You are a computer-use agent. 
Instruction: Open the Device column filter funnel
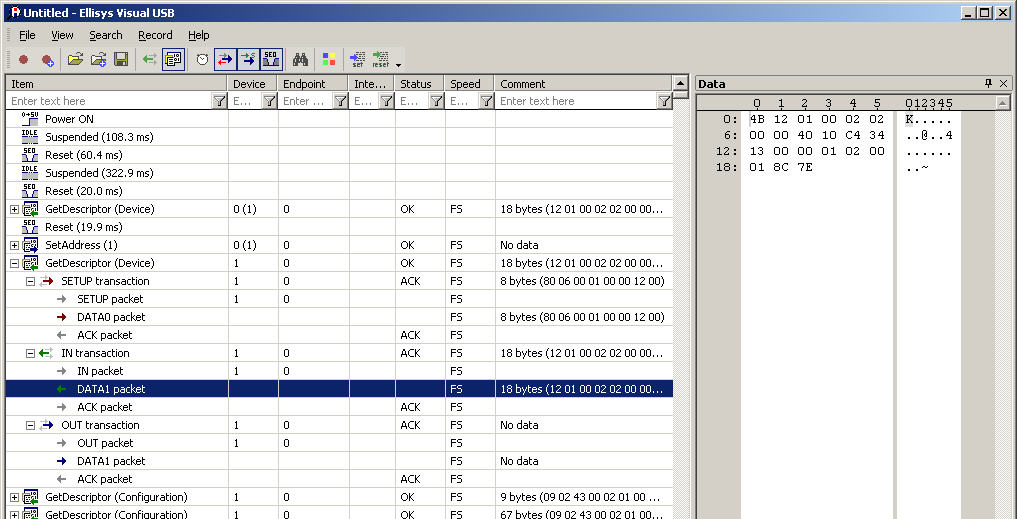(270, 101)
